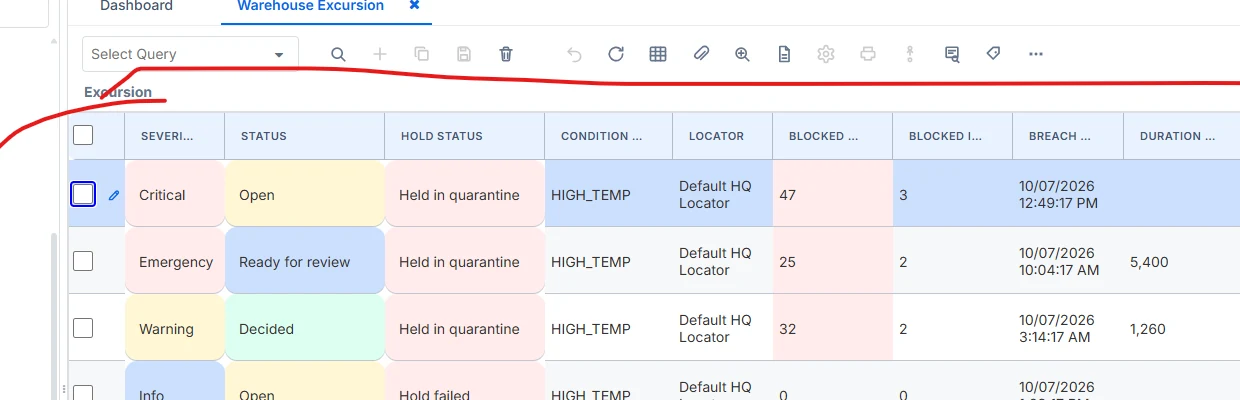Click the duration value 5,400
The image size is (1240, 400).
(1149, 262)
